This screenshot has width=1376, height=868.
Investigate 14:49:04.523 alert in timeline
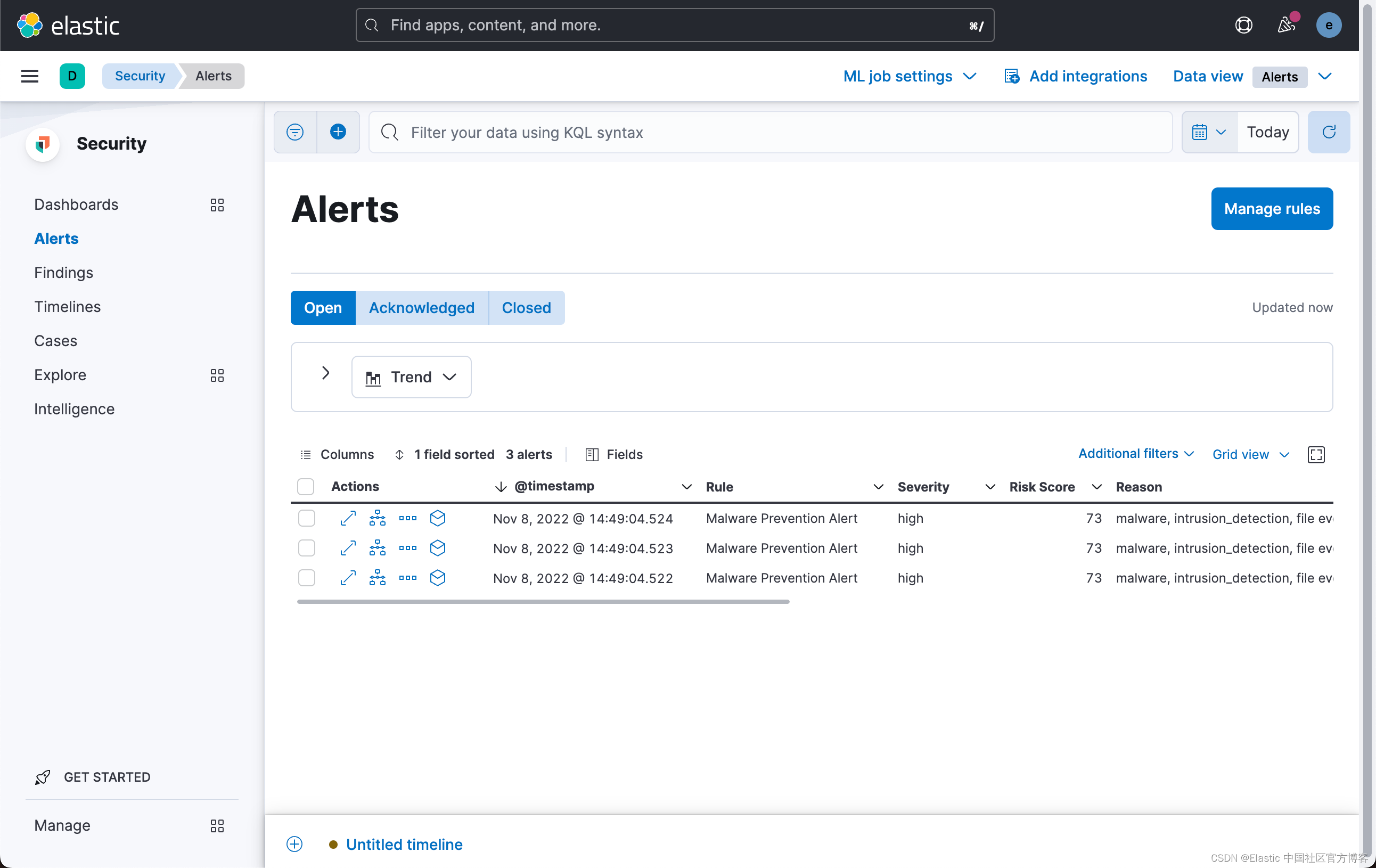[x=438, y=548]
